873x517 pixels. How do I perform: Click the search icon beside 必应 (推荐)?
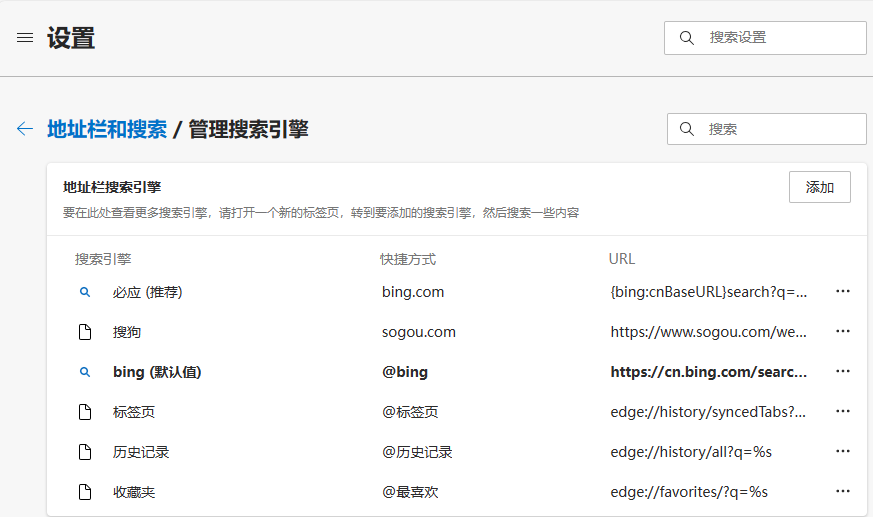point(85,292)
